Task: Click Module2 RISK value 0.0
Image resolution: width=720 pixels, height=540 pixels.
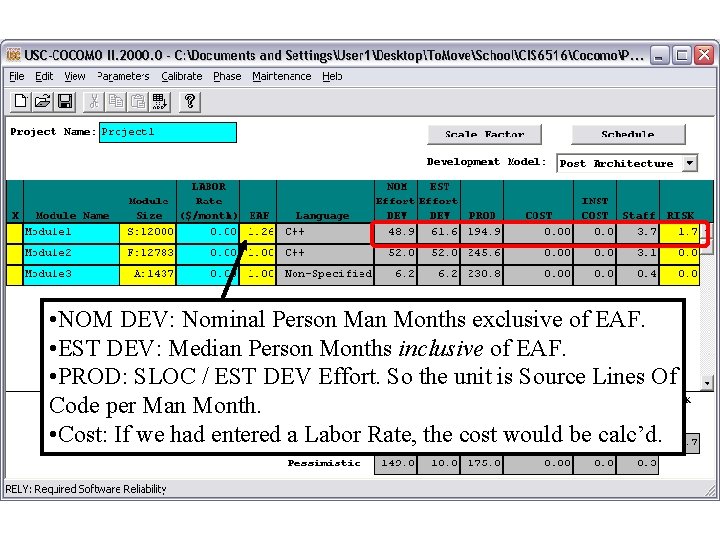Action: 680,253
